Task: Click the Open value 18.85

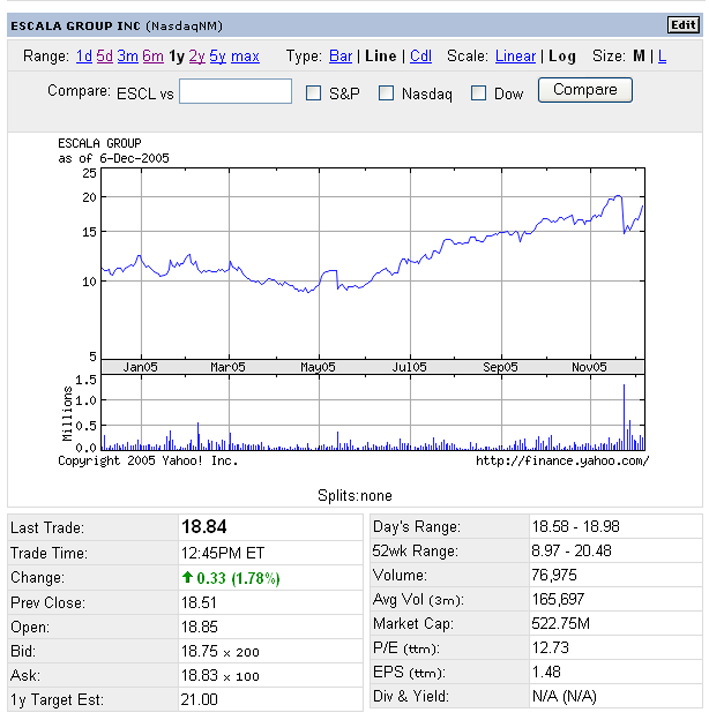Action: click(199, 627)
